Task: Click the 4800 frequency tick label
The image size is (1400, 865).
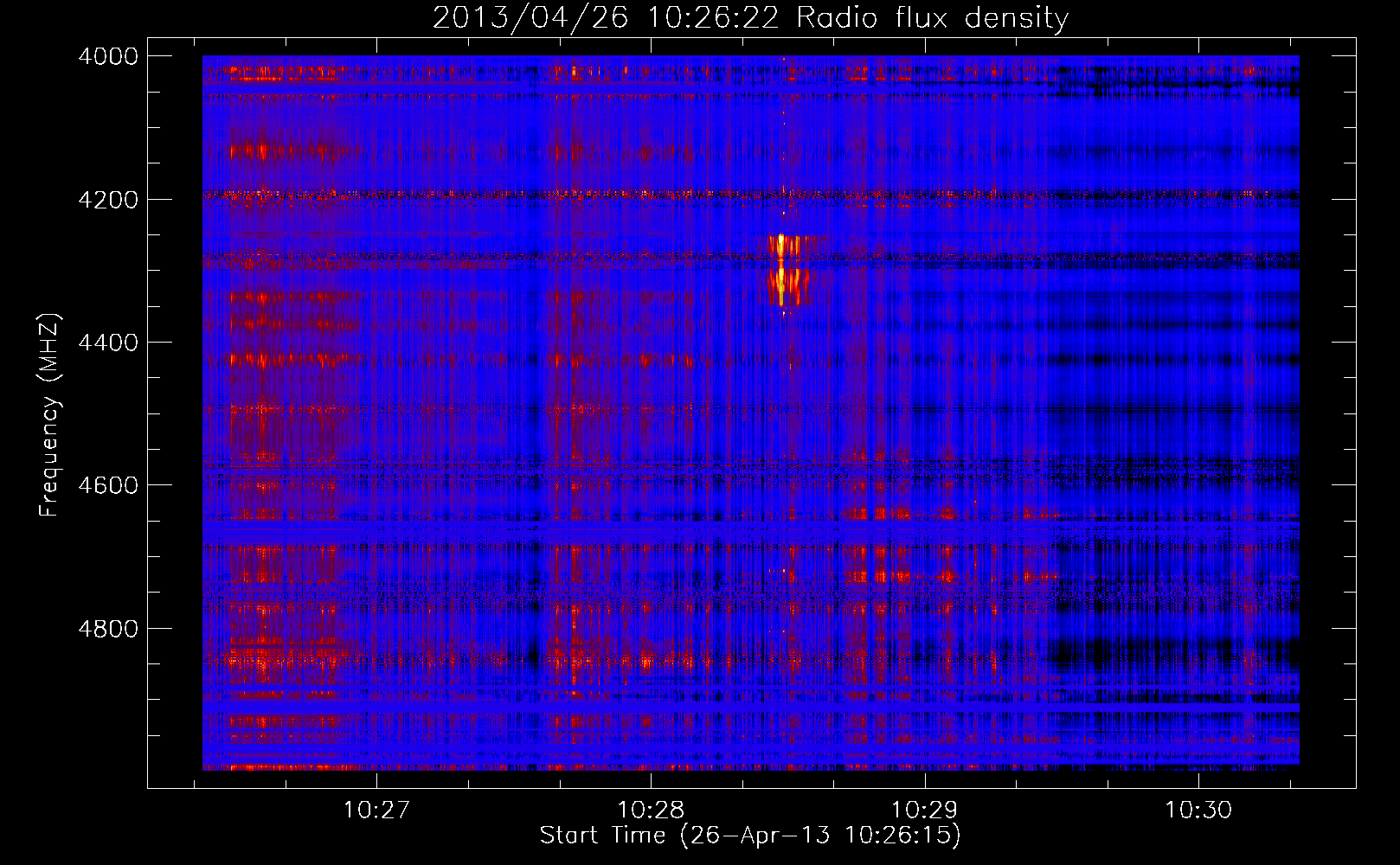Action: tap(108, 629)
